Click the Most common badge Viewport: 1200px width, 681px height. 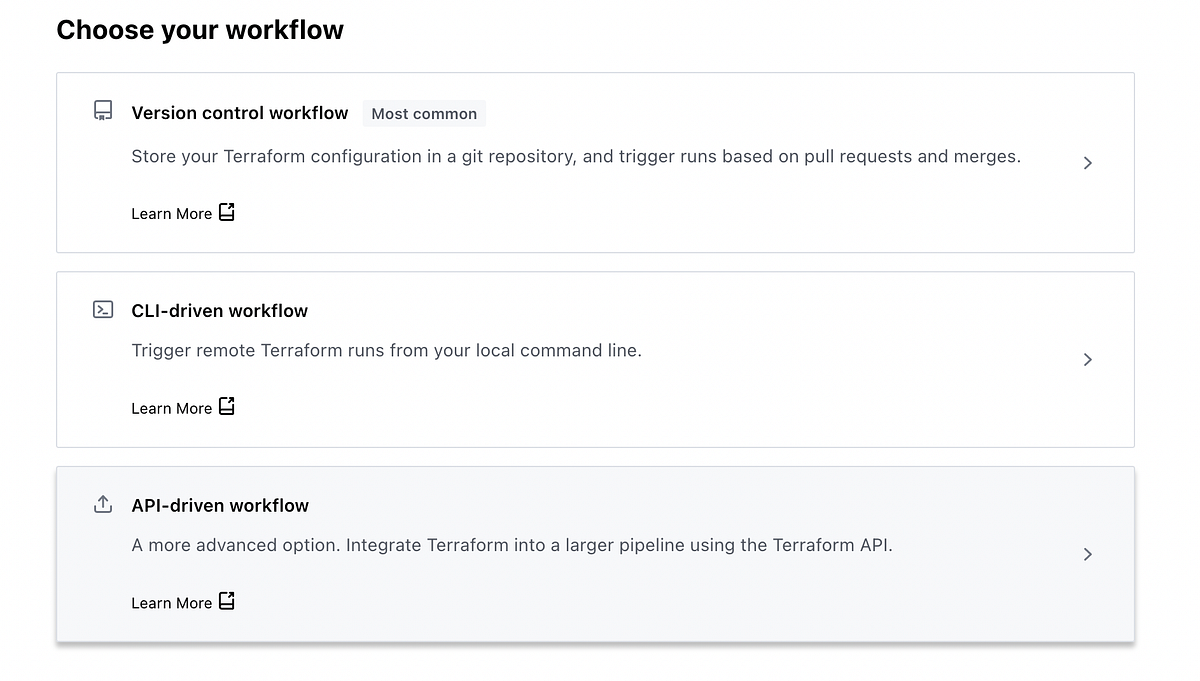pyautogui.click(x=424, y=113)
